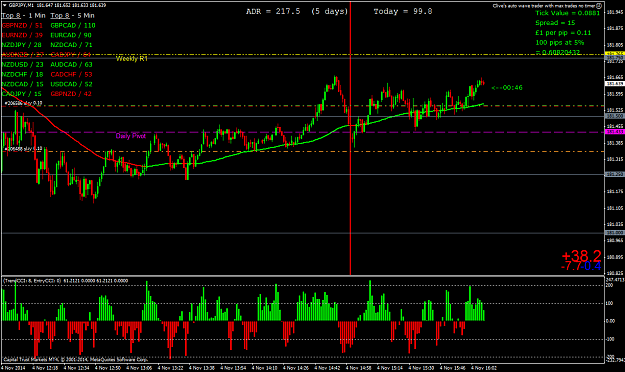Select the 'NZDUSD / 23' entry
625x372 pixels.
[23, 65]
